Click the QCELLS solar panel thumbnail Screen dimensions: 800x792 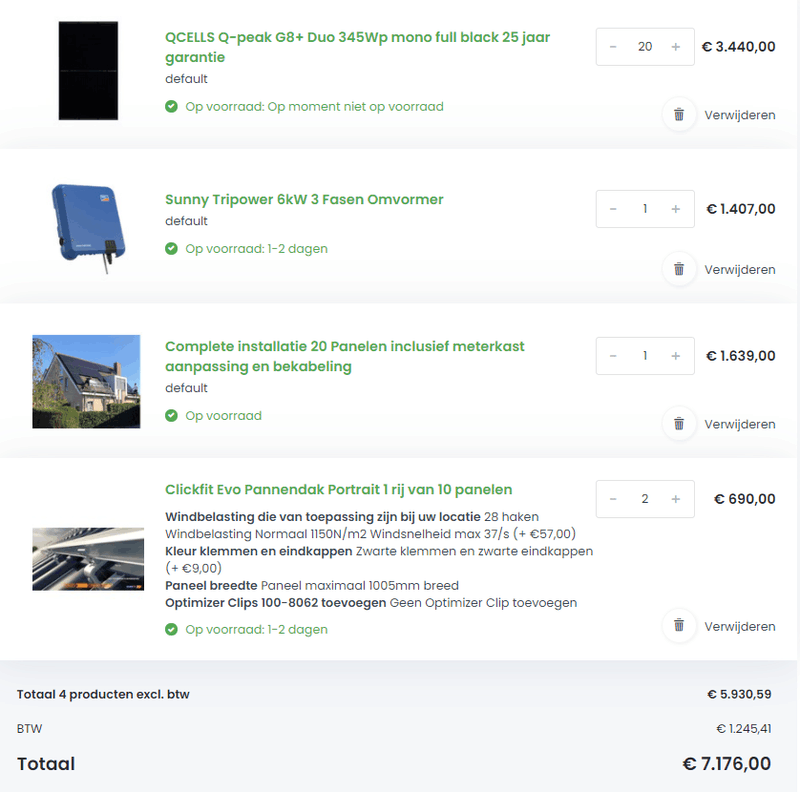[88, 68]
